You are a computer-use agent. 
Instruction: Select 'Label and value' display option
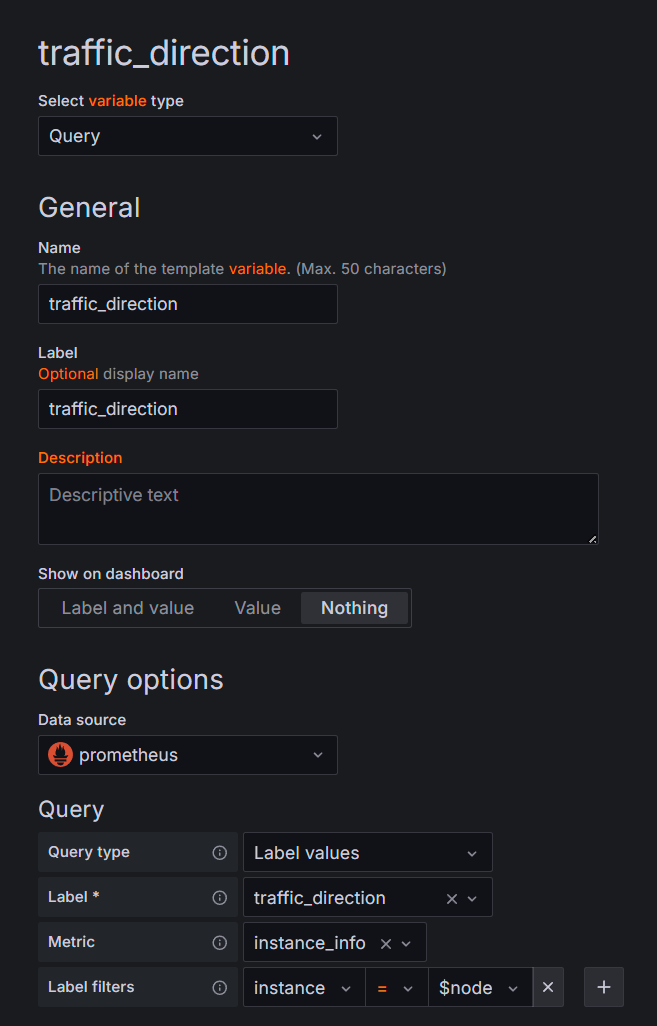coord(128,608)
